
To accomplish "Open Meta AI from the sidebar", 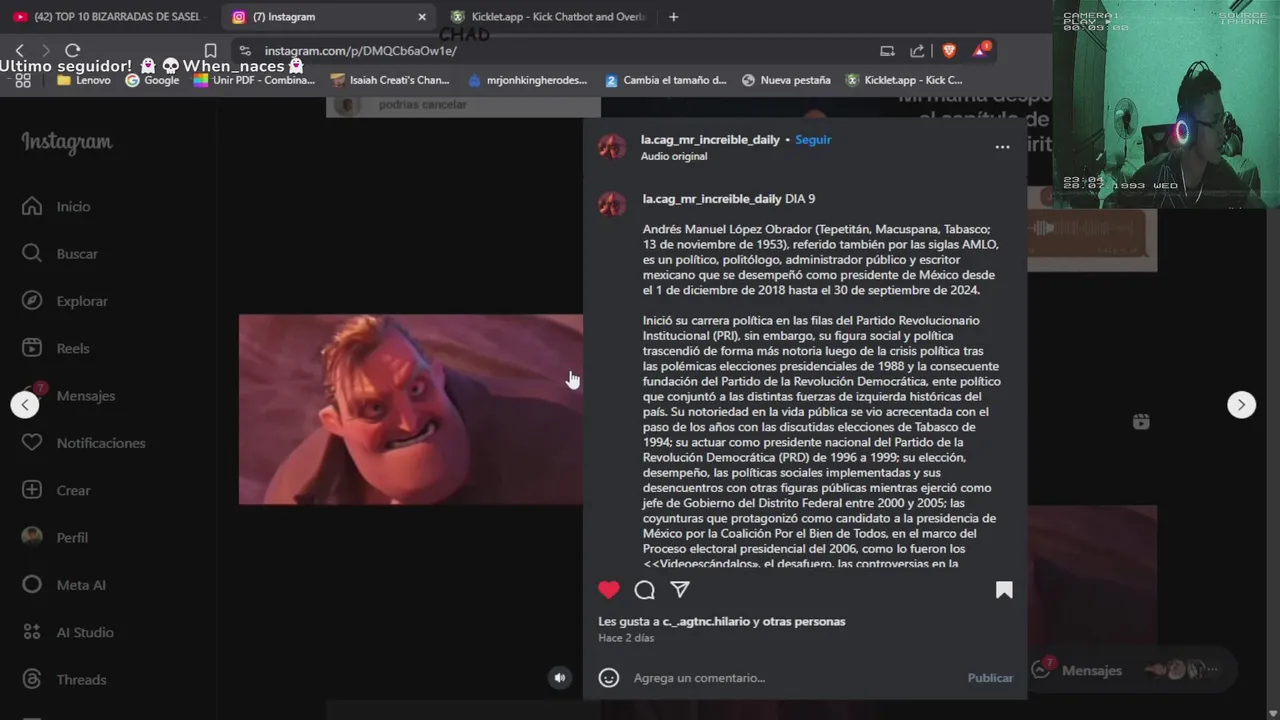I will (x=64, y=585).
